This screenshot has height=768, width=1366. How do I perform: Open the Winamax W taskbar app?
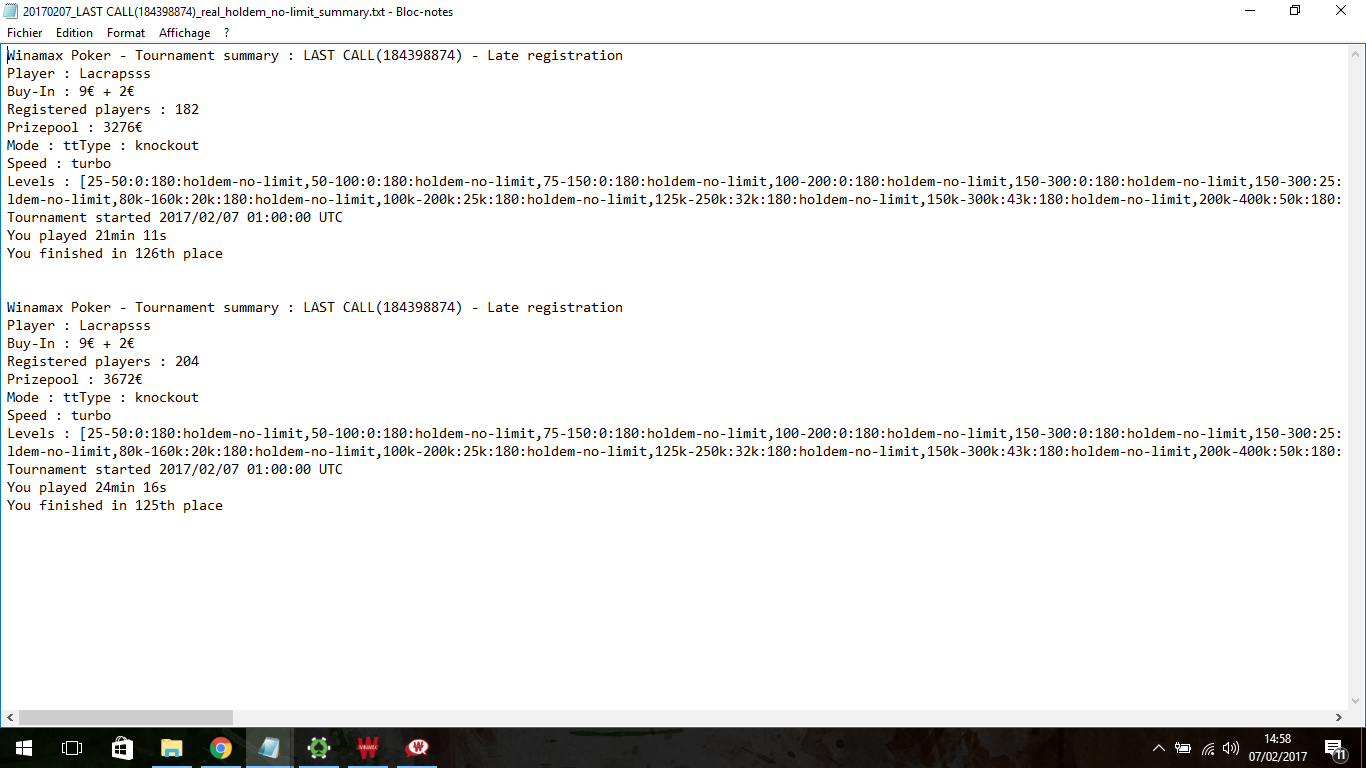[367, 748]
